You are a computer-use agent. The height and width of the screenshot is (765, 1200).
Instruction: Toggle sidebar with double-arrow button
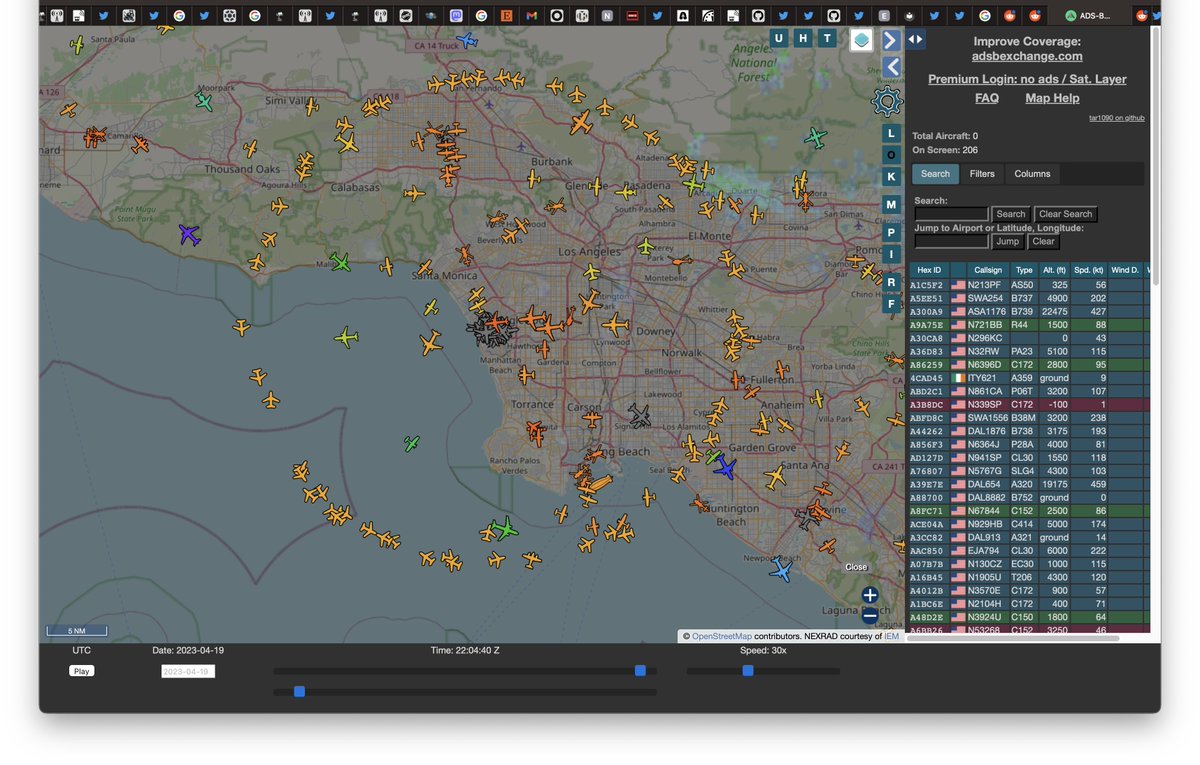pyautogui.click(x=916, y=39)
